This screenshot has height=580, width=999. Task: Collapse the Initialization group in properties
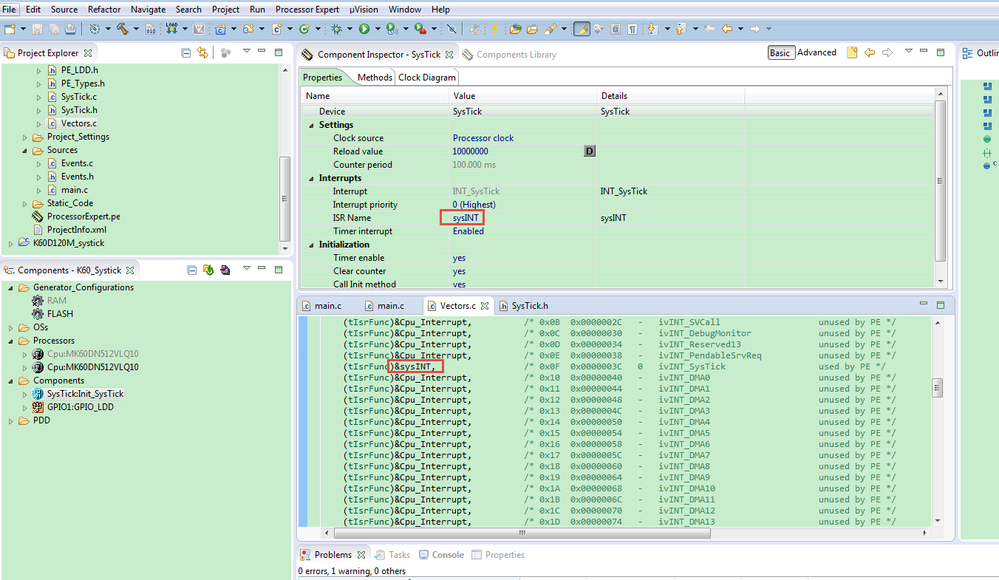312,245
